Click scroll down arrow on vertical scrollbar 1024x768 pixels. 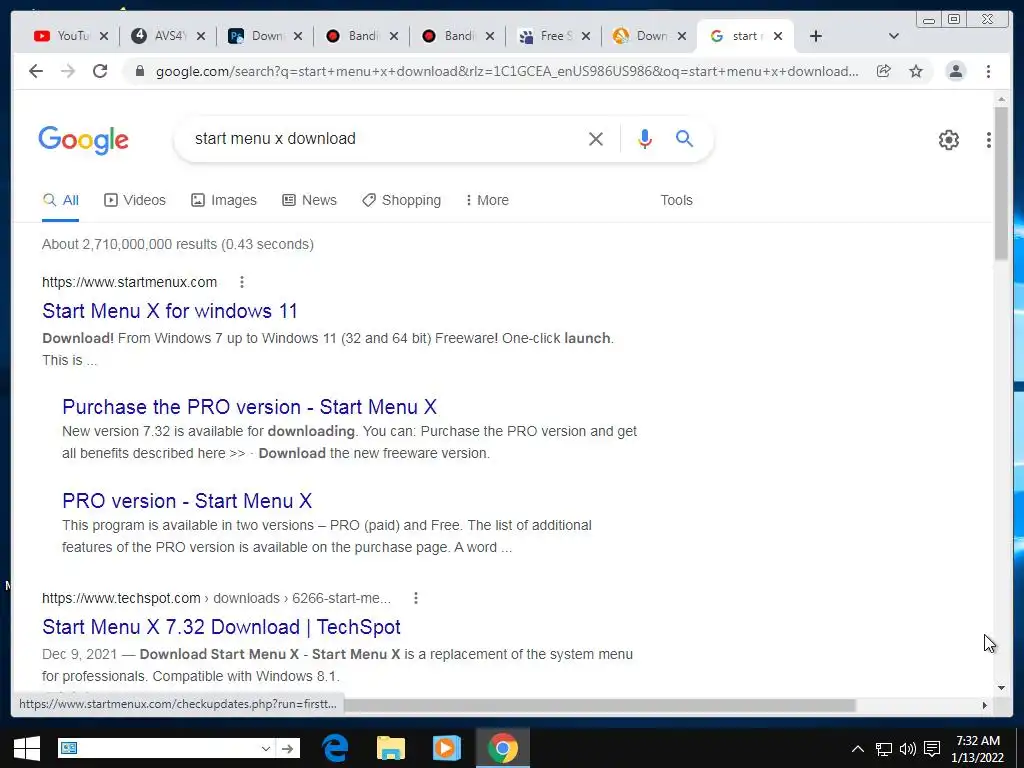(x=1001, y=687)
